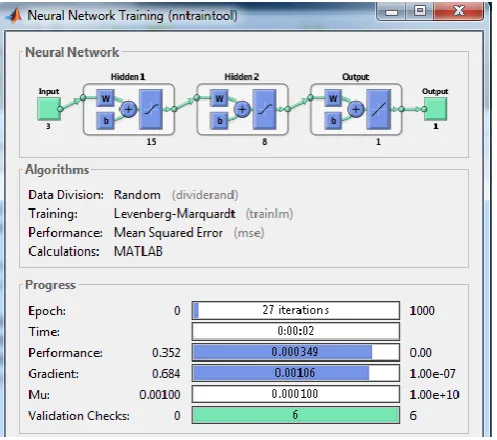Minimize the nntraintool window
Viewport: 497px width, 440px height.
click(391, 12)
